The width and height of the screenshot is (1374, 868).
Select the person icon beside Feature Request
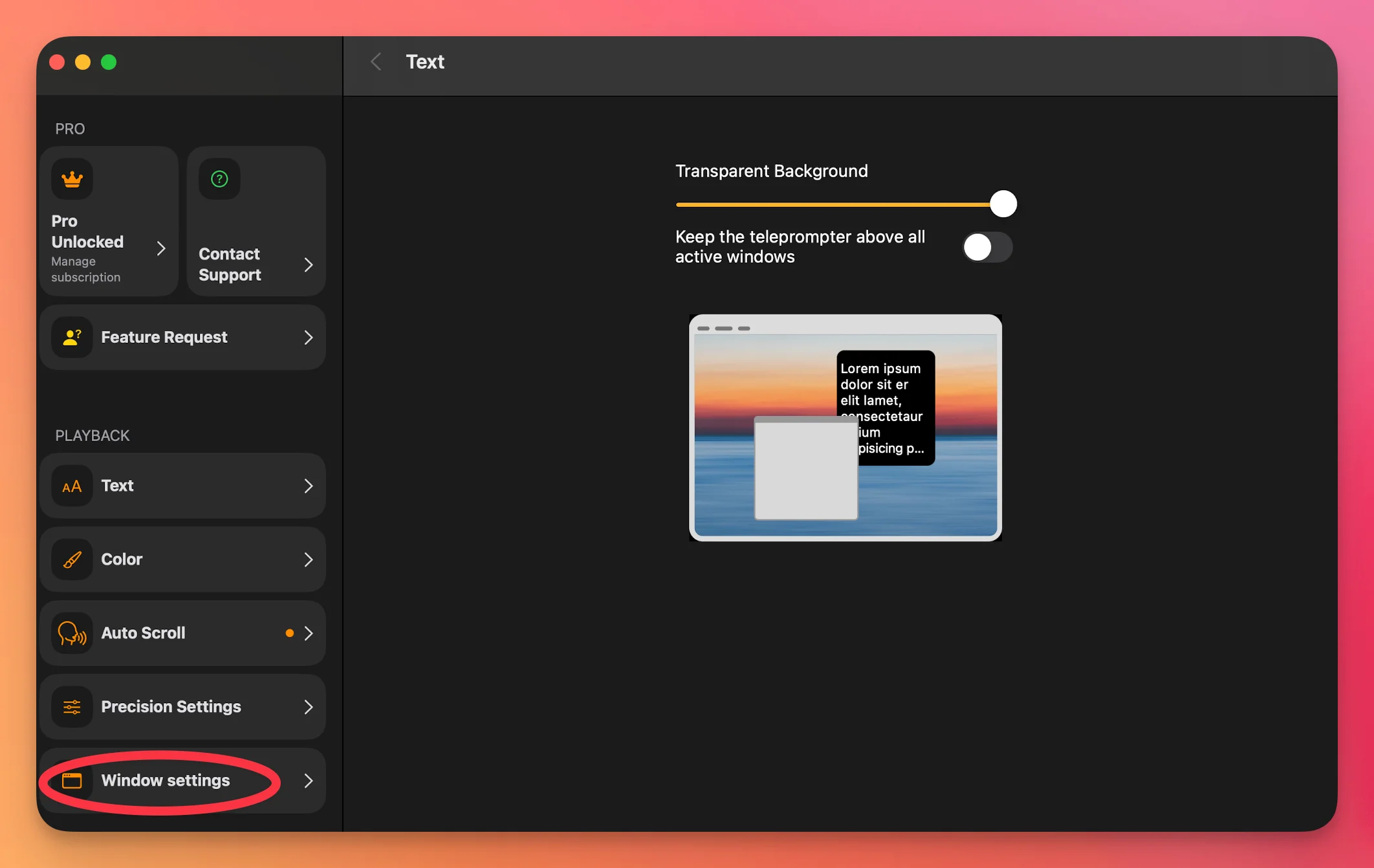coord(72,337)
